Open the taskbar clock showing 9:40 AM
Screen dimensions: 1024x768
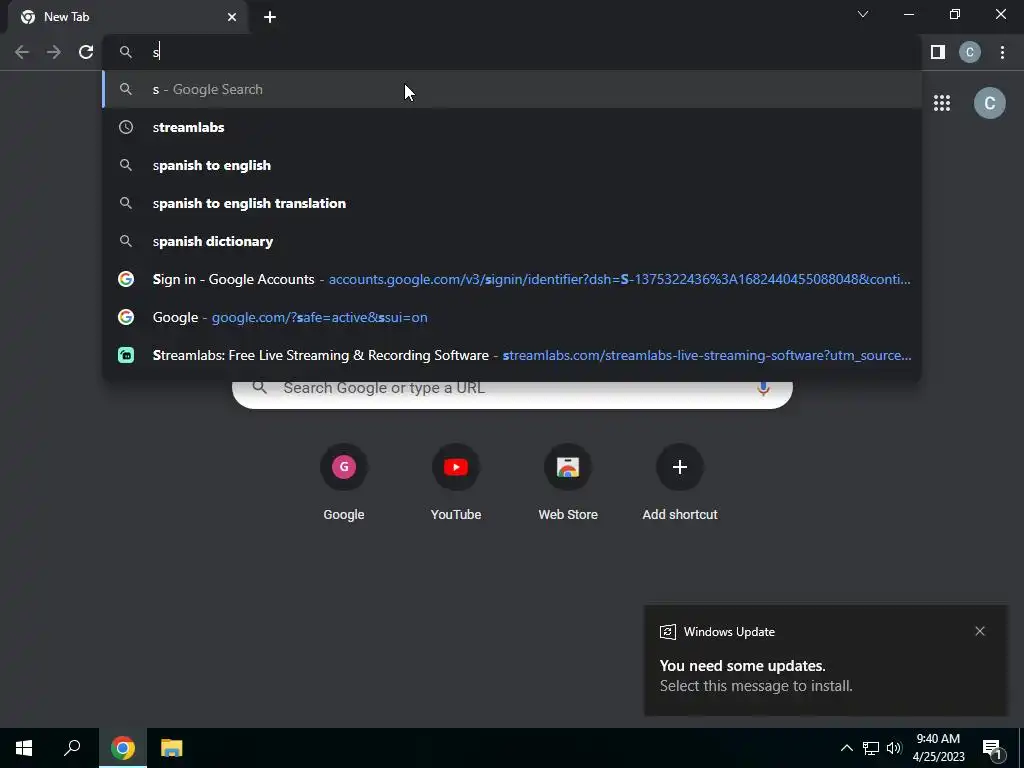[x=938, y=748]
